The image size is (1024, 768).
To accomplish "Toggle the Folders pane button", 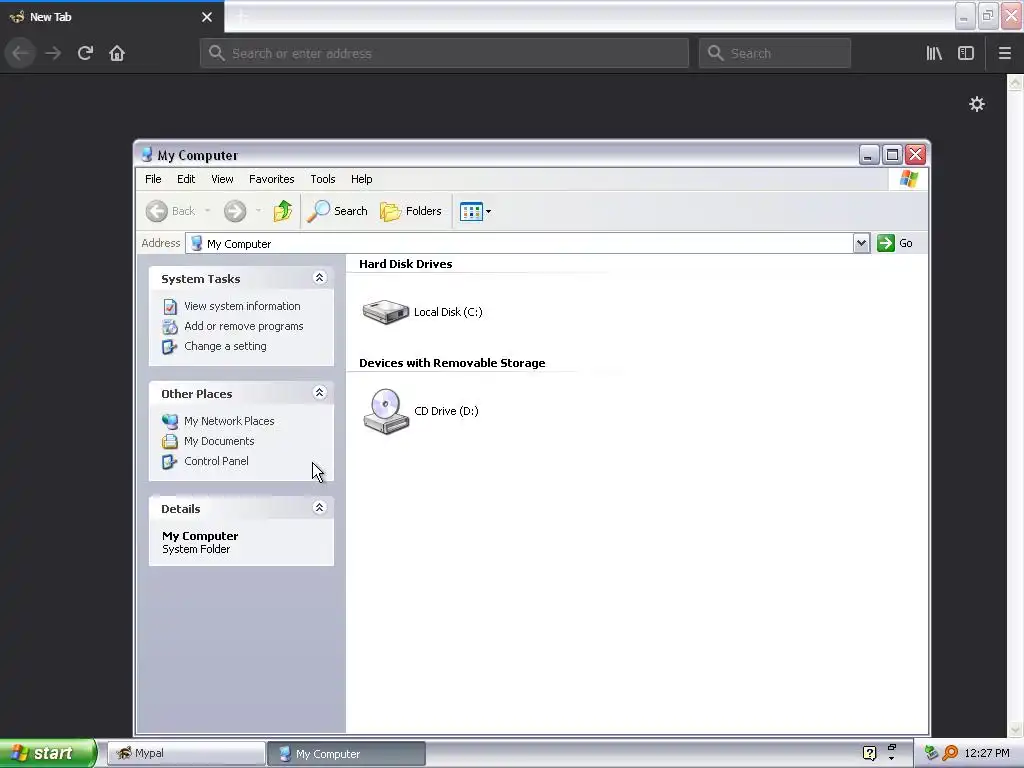I will pyautogui.click(x=411, y=211).
